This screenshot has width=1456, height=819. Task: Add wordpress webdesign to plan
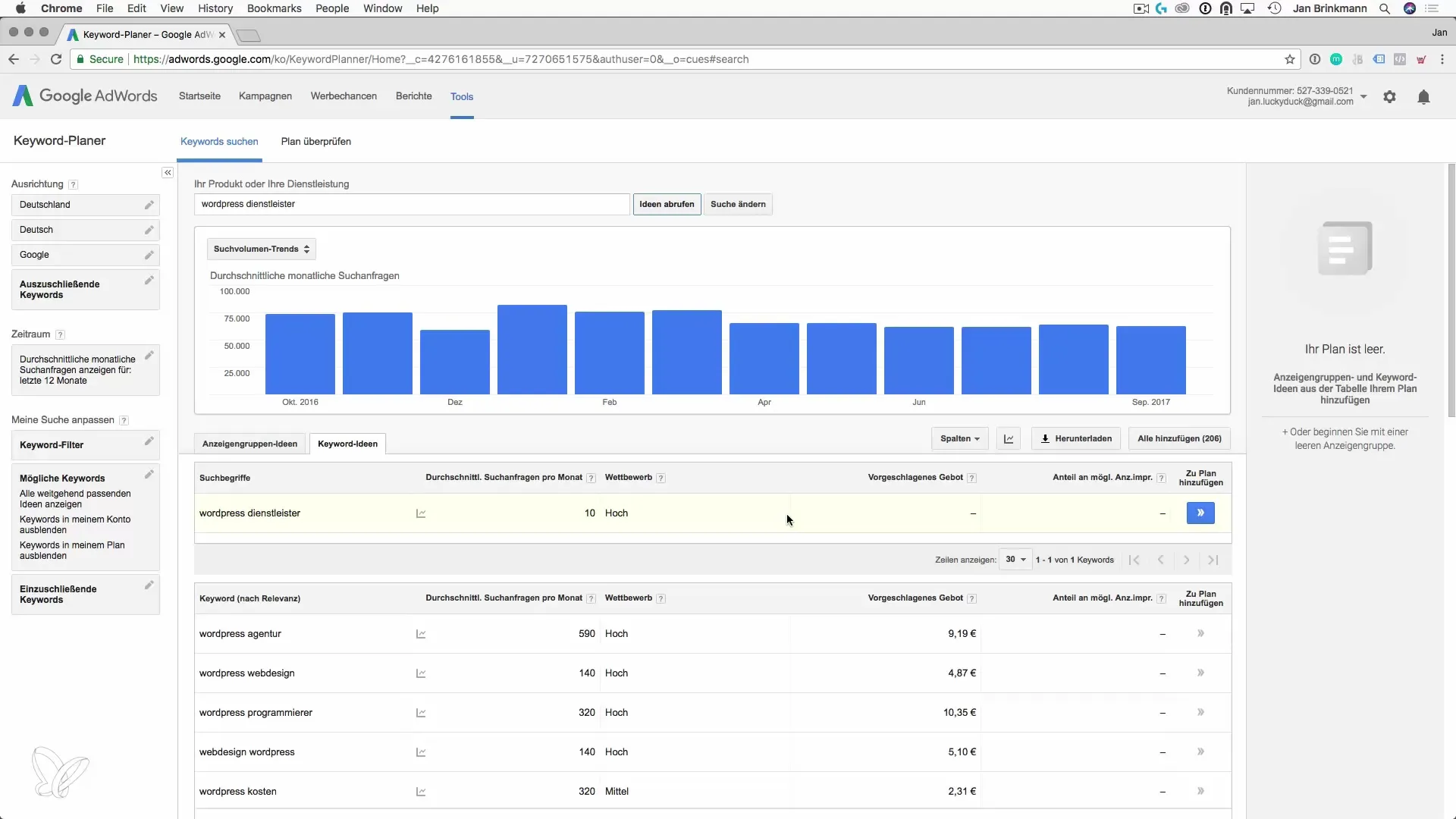[x=1200, y=673]
